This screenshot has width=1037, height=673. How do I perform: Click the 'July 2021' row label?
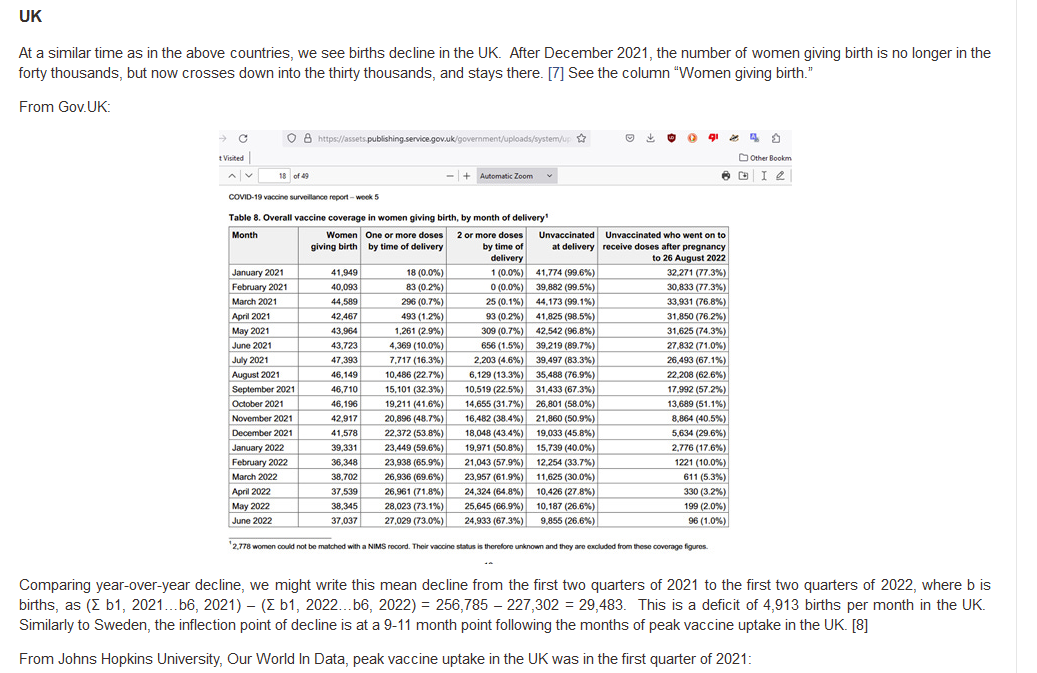click(250, 360)
